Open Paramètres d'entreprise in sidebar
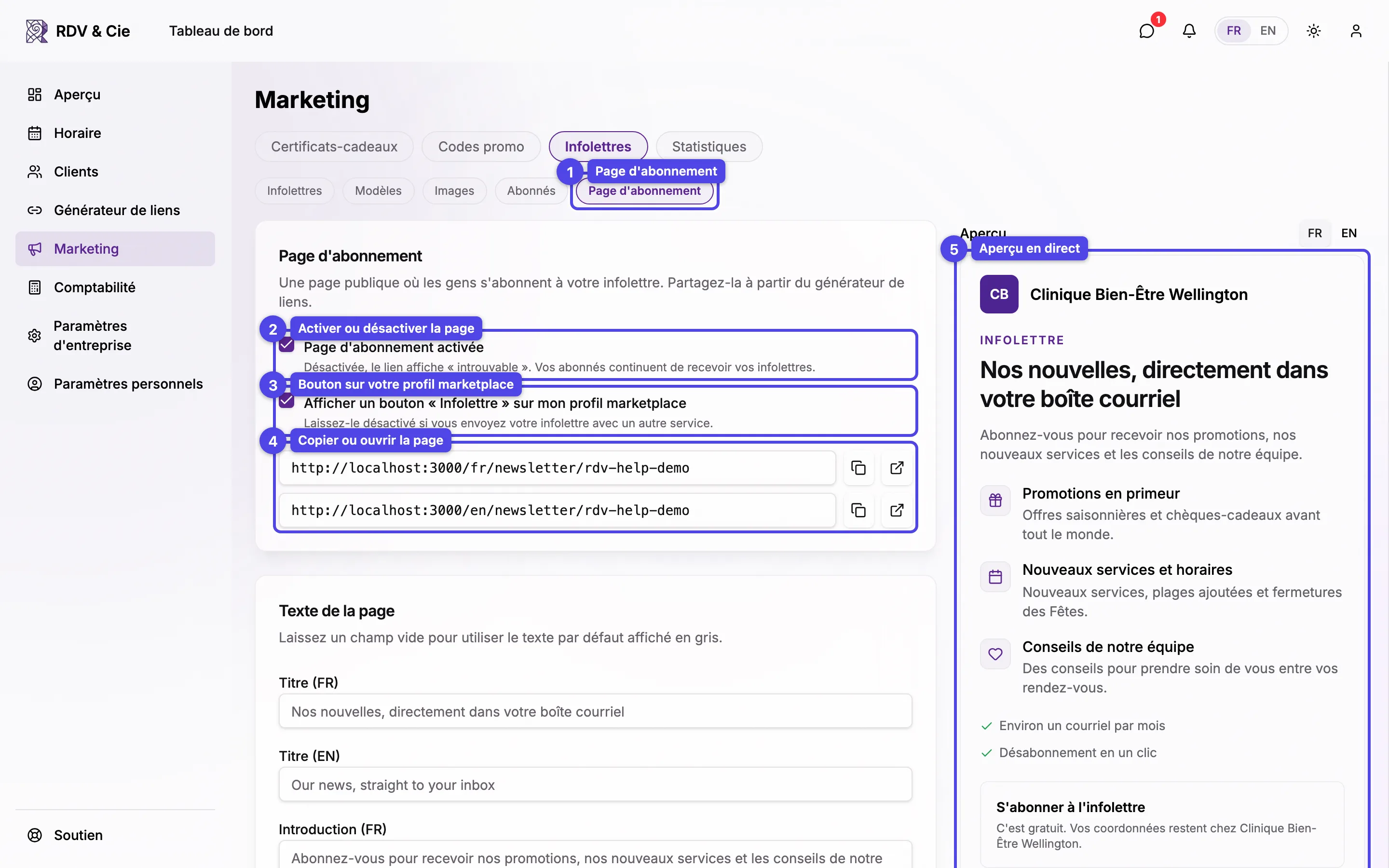The height and width of the screenshot is (868, 1389). tap(115, 335)
